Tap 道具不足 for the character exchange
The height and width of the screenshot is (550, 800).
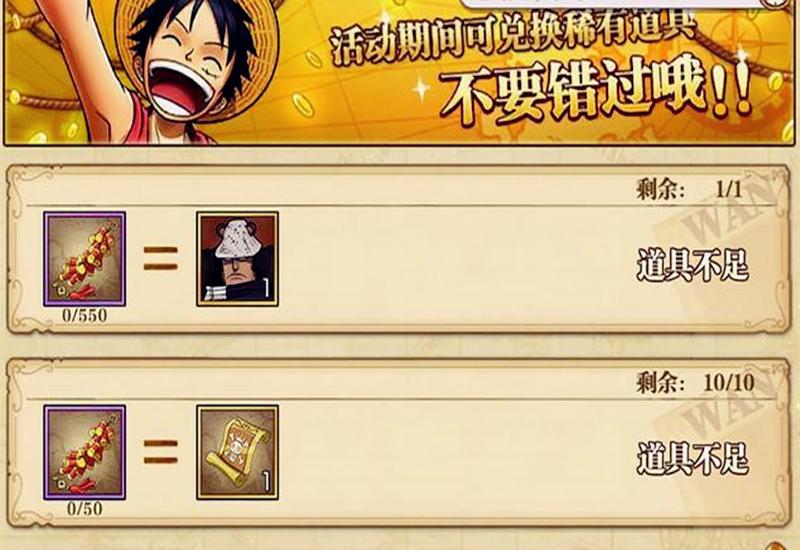click(692, 265)
